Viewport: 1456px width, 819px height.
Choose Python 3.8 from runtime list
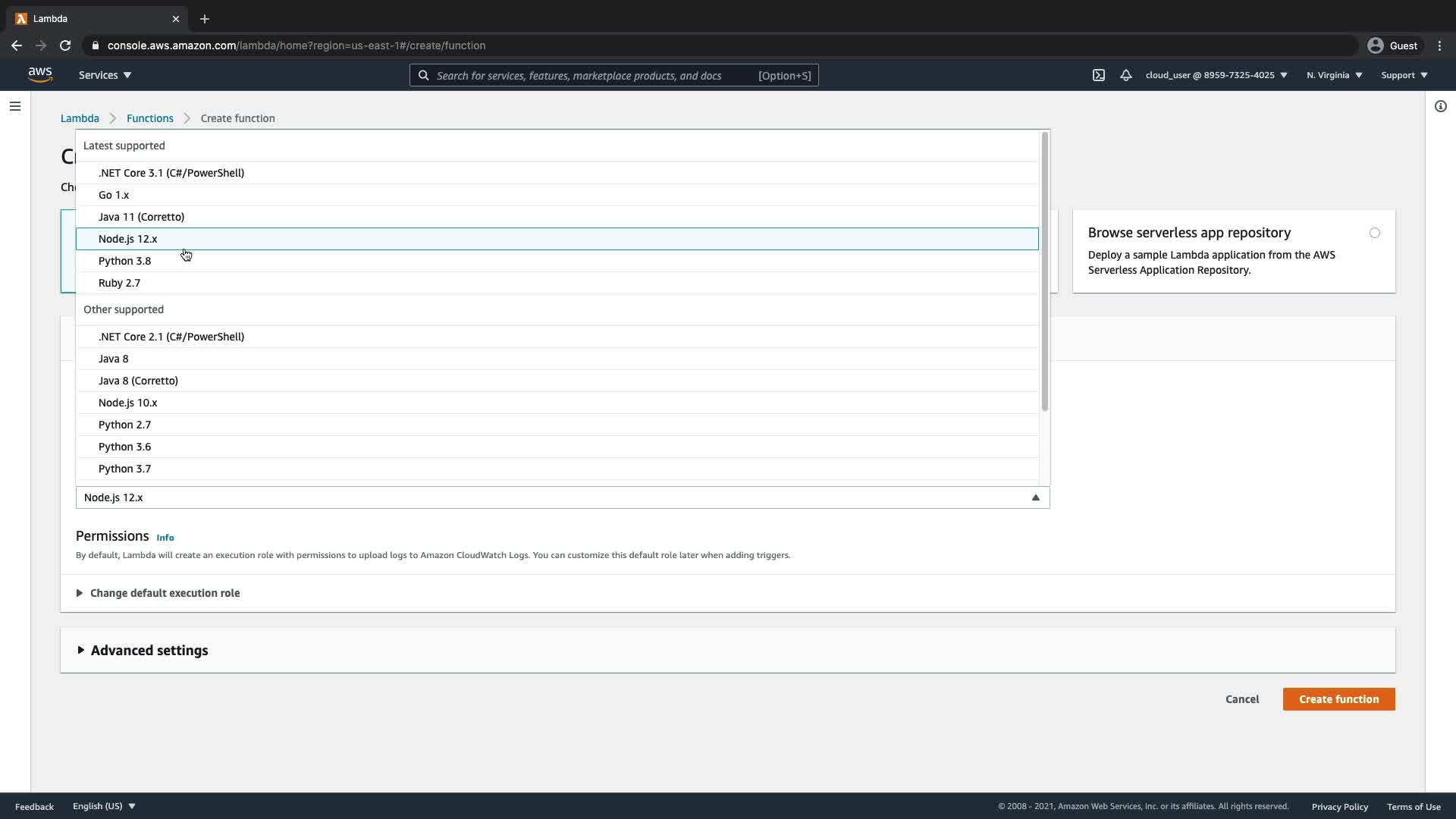(125, 261)
